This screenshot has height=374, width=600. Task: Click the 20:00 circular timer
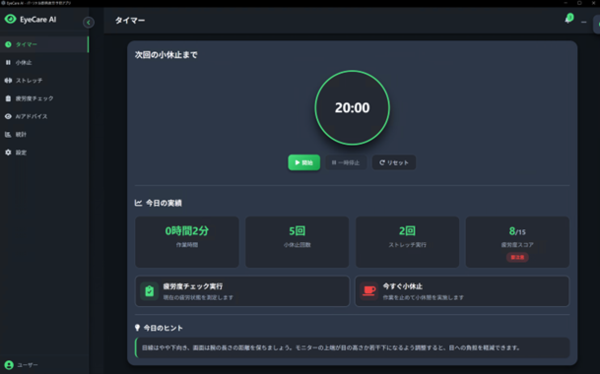point(352,108)
